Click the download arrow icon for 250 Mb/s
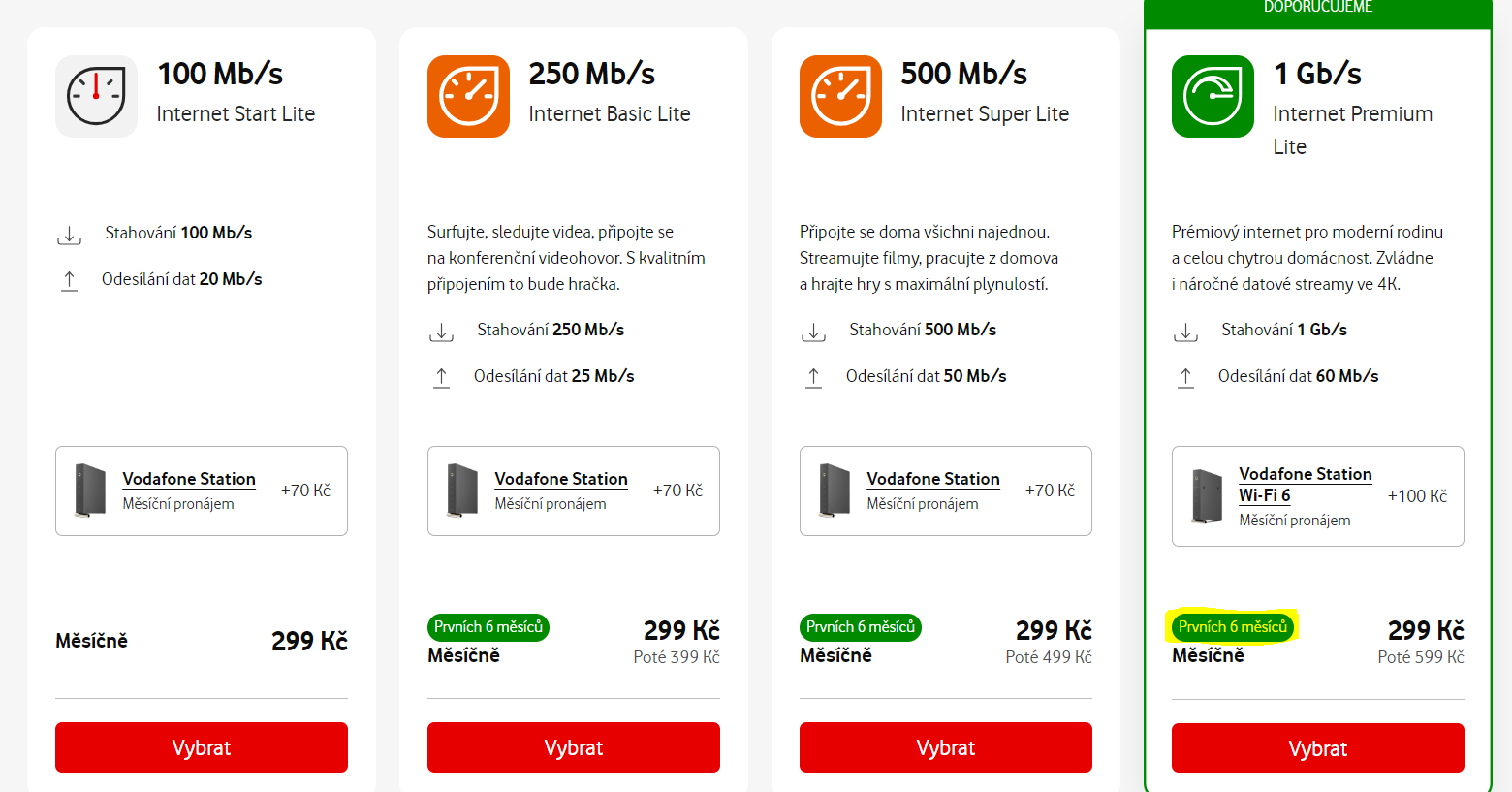The height and width of the screenshot is (792, 1512). point(441,333)
